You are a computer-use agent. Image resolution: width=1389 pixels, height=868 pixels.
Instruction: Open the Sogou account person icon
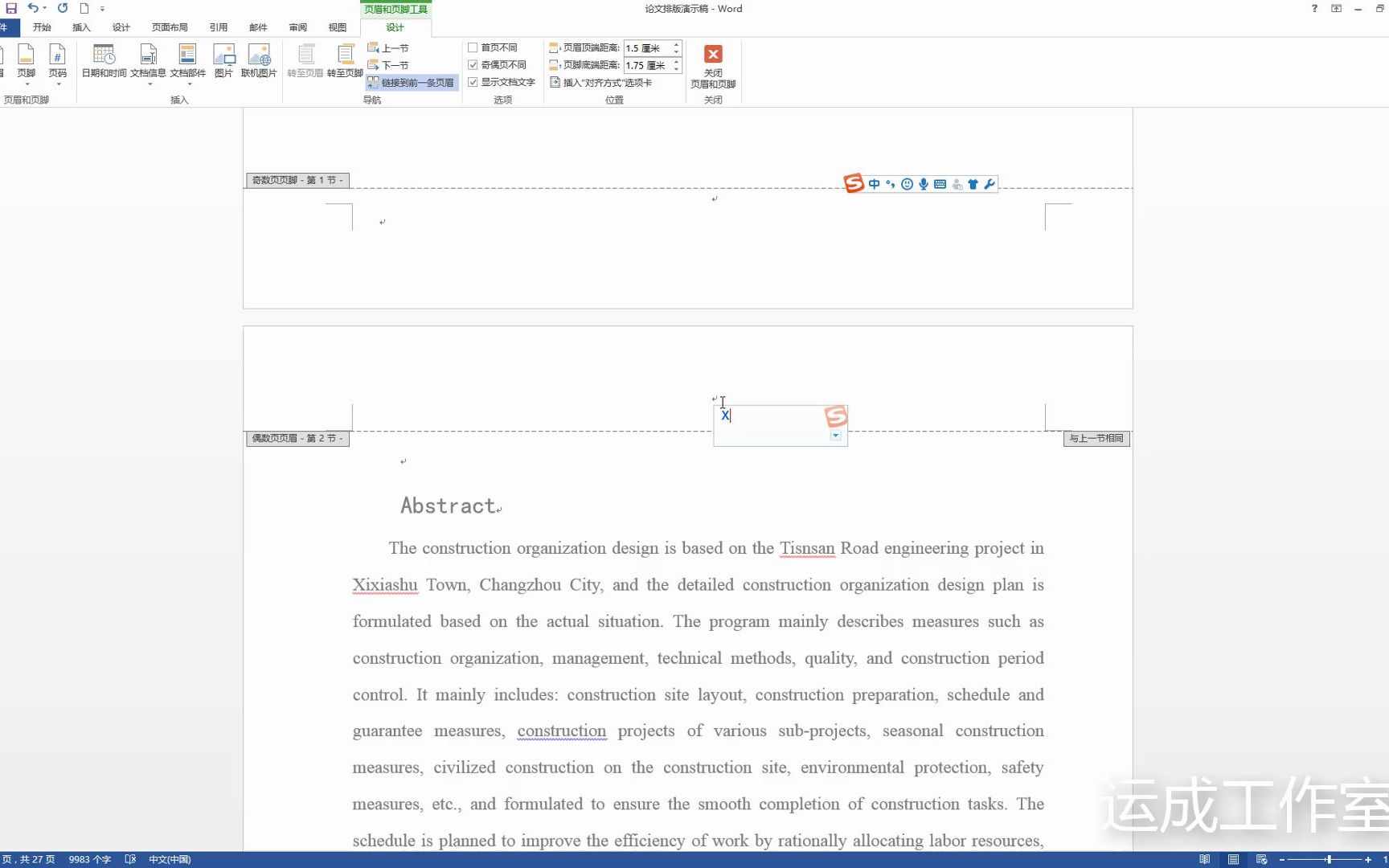(x=957, y=184)
